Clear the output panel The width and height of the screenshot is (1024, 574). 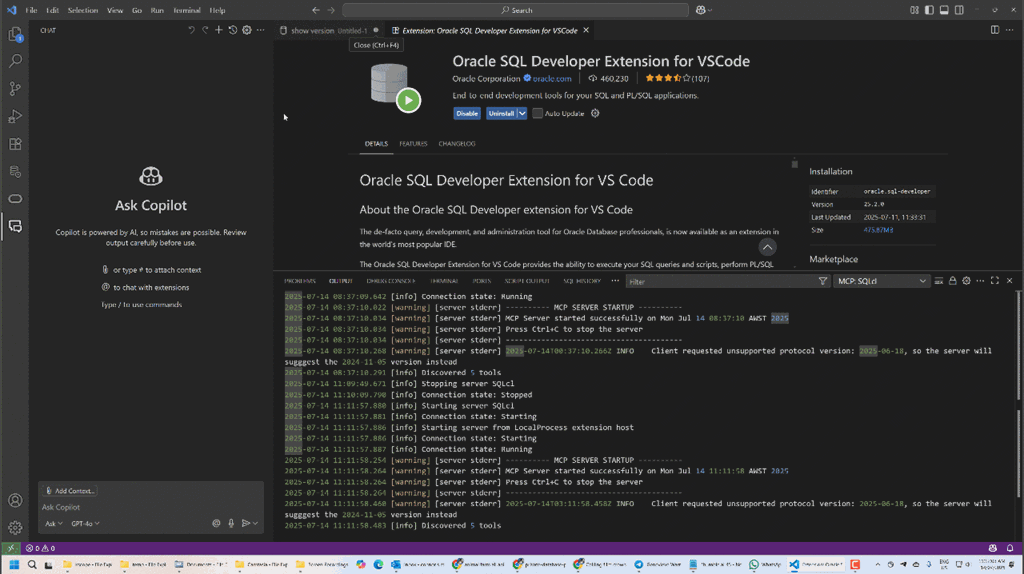tap(938, 281)
